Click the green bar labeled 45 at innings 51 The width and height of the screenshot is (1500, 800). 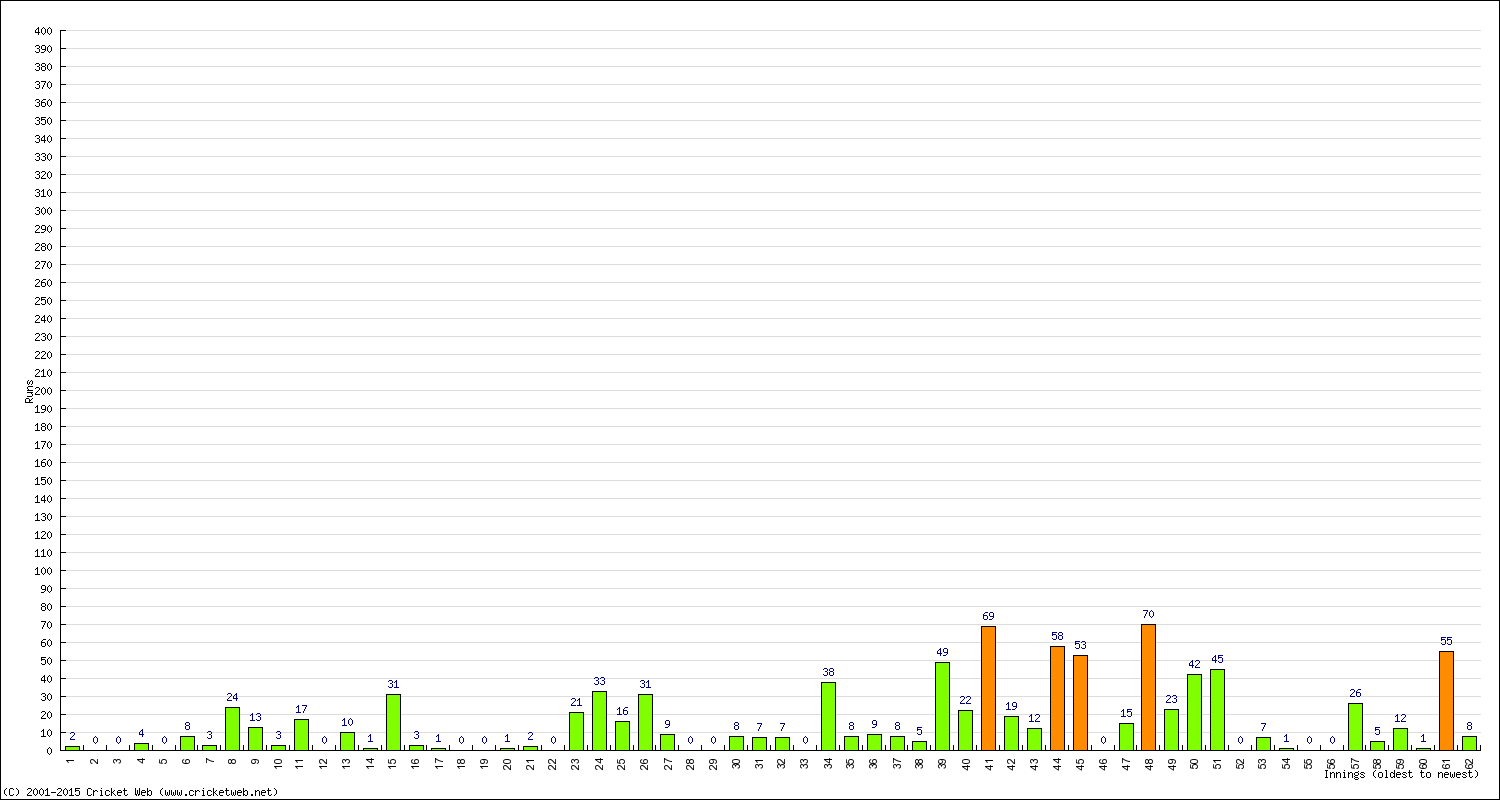(x=1217, y=709)
